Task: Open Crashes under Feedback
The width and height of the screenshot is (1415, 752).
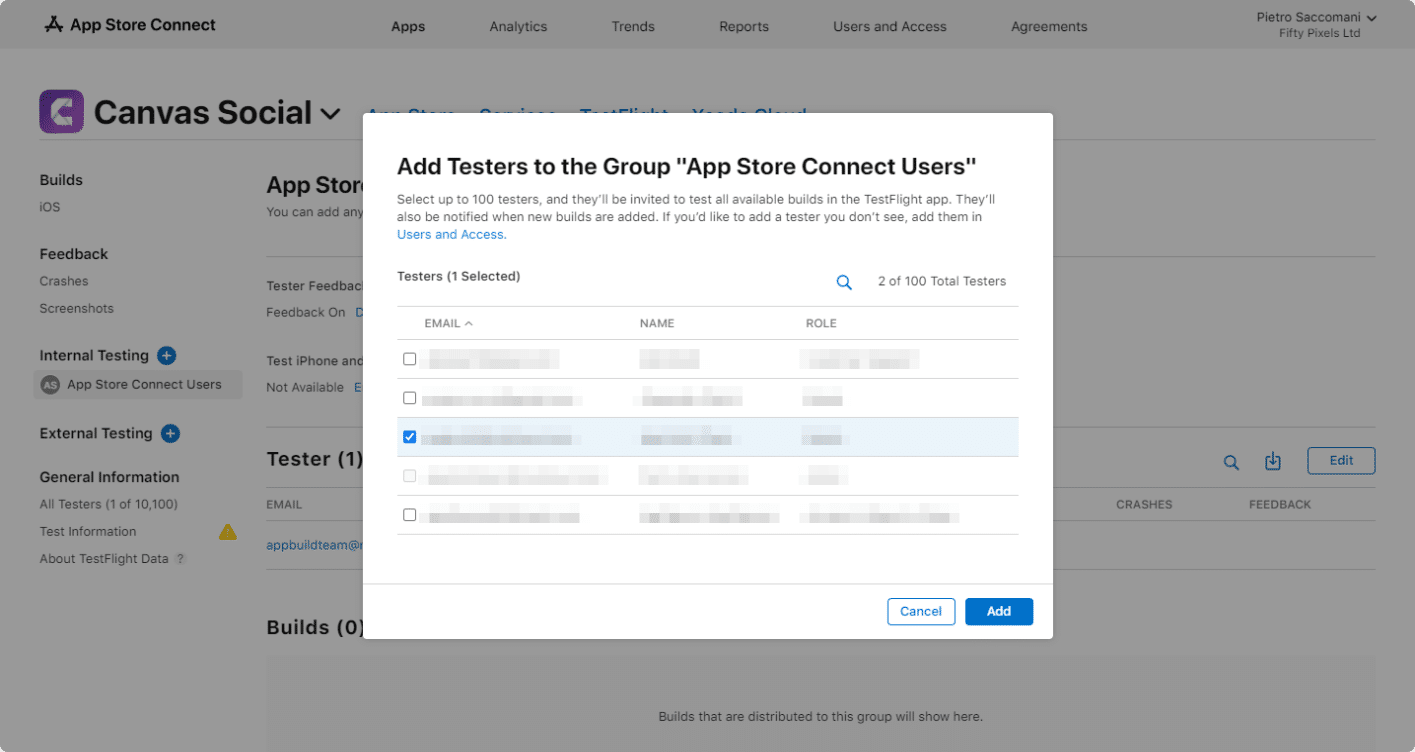Action: [64, 282]
